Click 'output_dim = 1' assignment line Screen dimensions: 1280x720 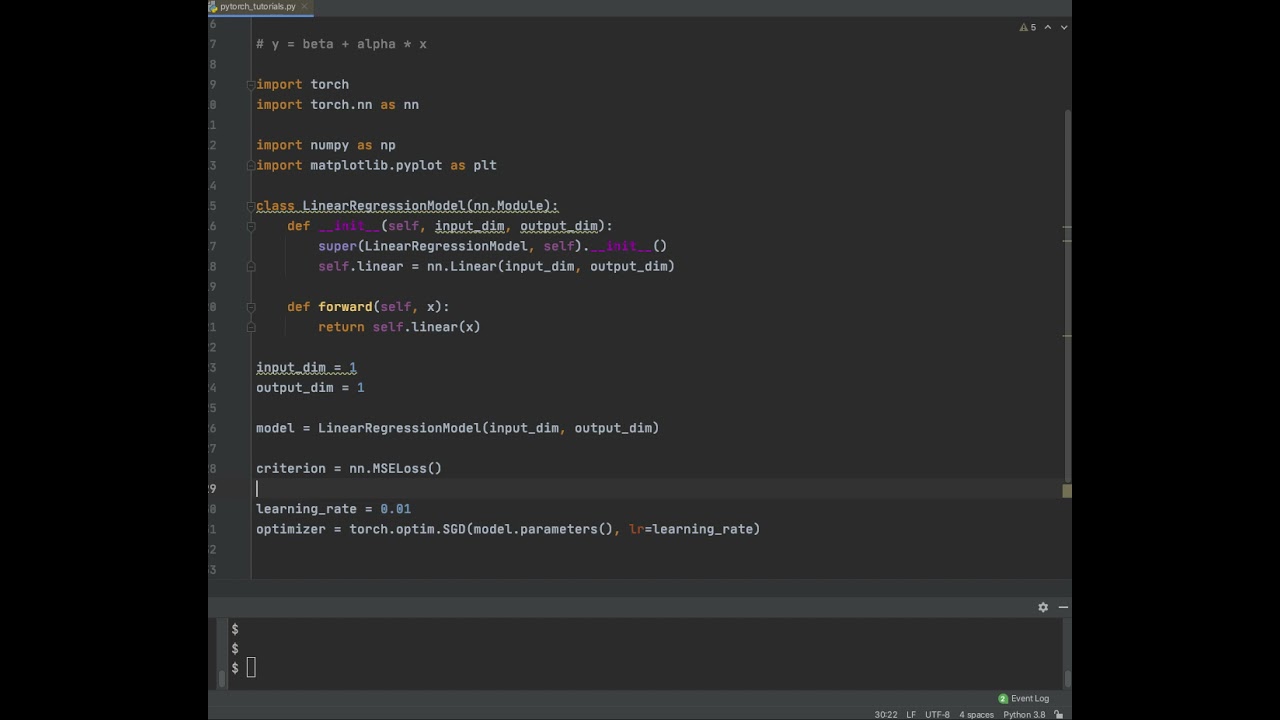tap(310, 388)
